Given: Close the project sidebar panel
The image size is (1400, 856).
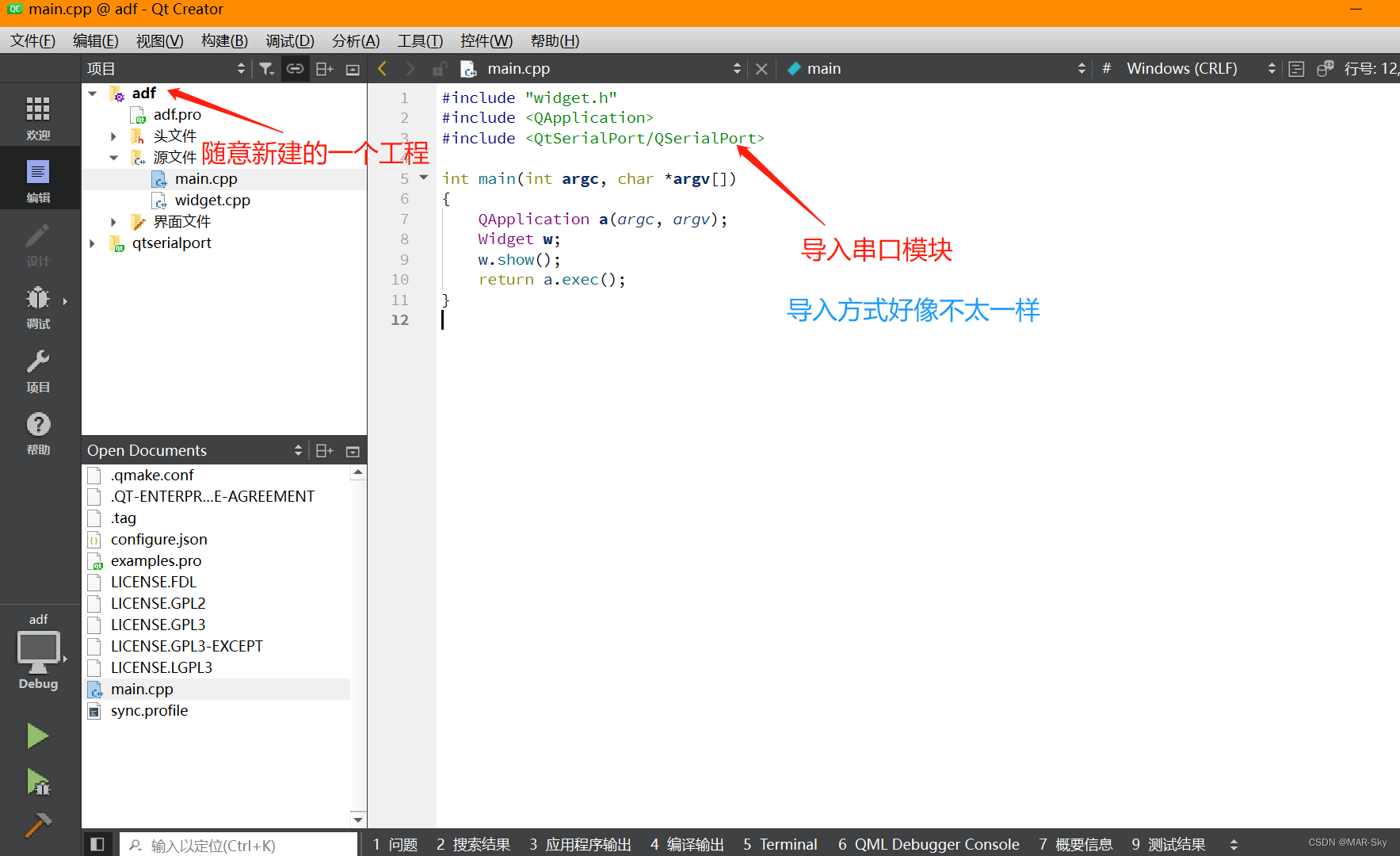Looking at the screenshot, I should (353, 70).
